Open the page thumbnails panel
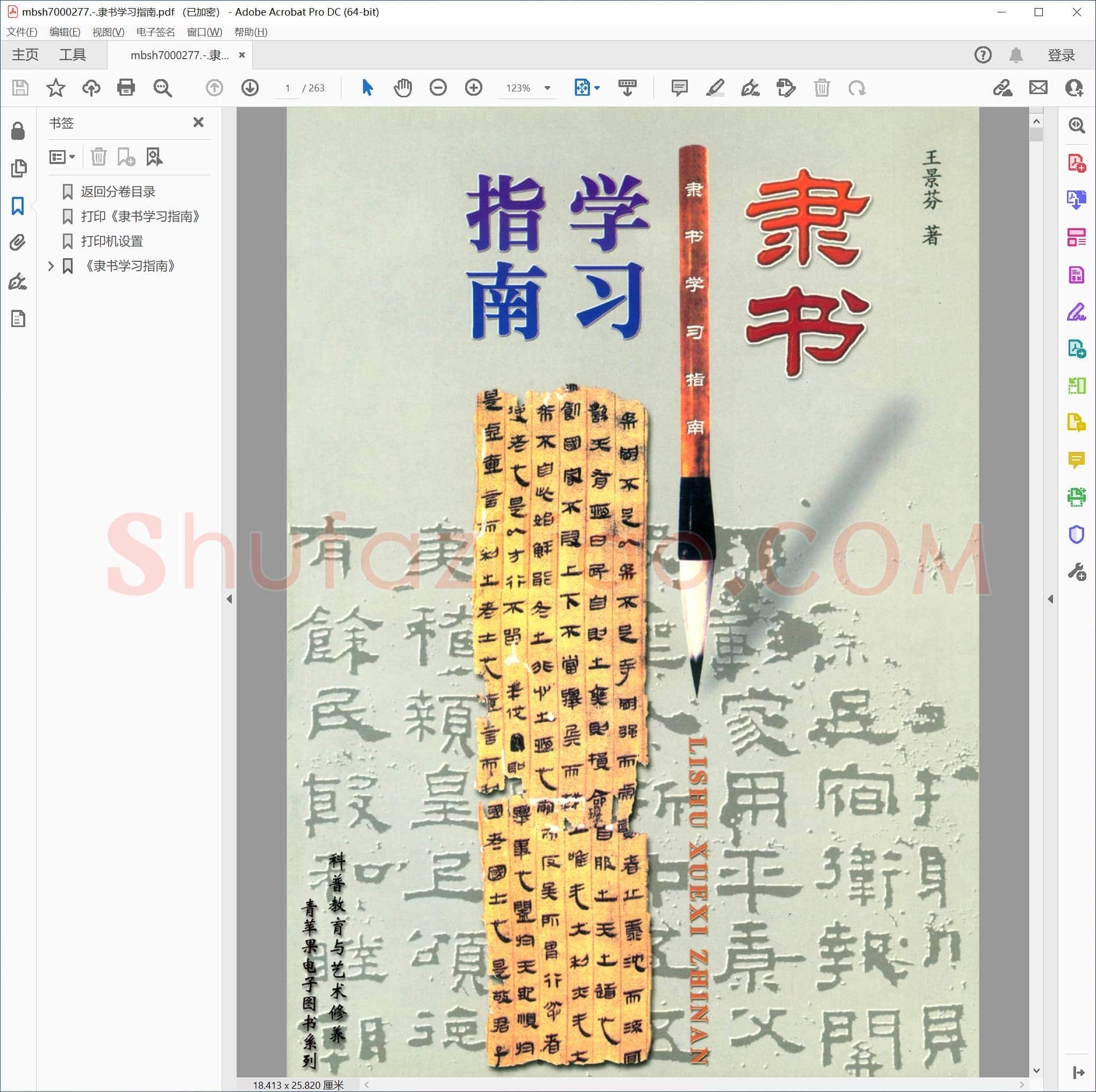The image size is (1096, 1092). coord(18,168)
